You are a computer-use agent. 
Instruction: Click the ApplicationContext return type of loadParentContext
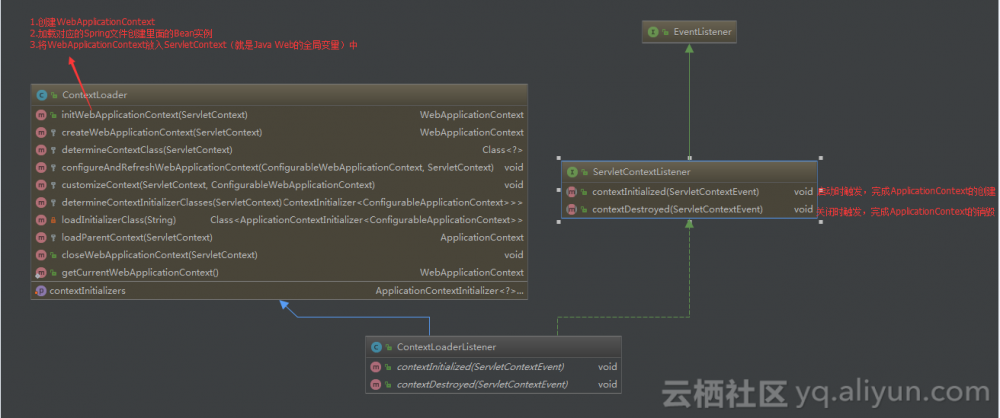[482, 237]
